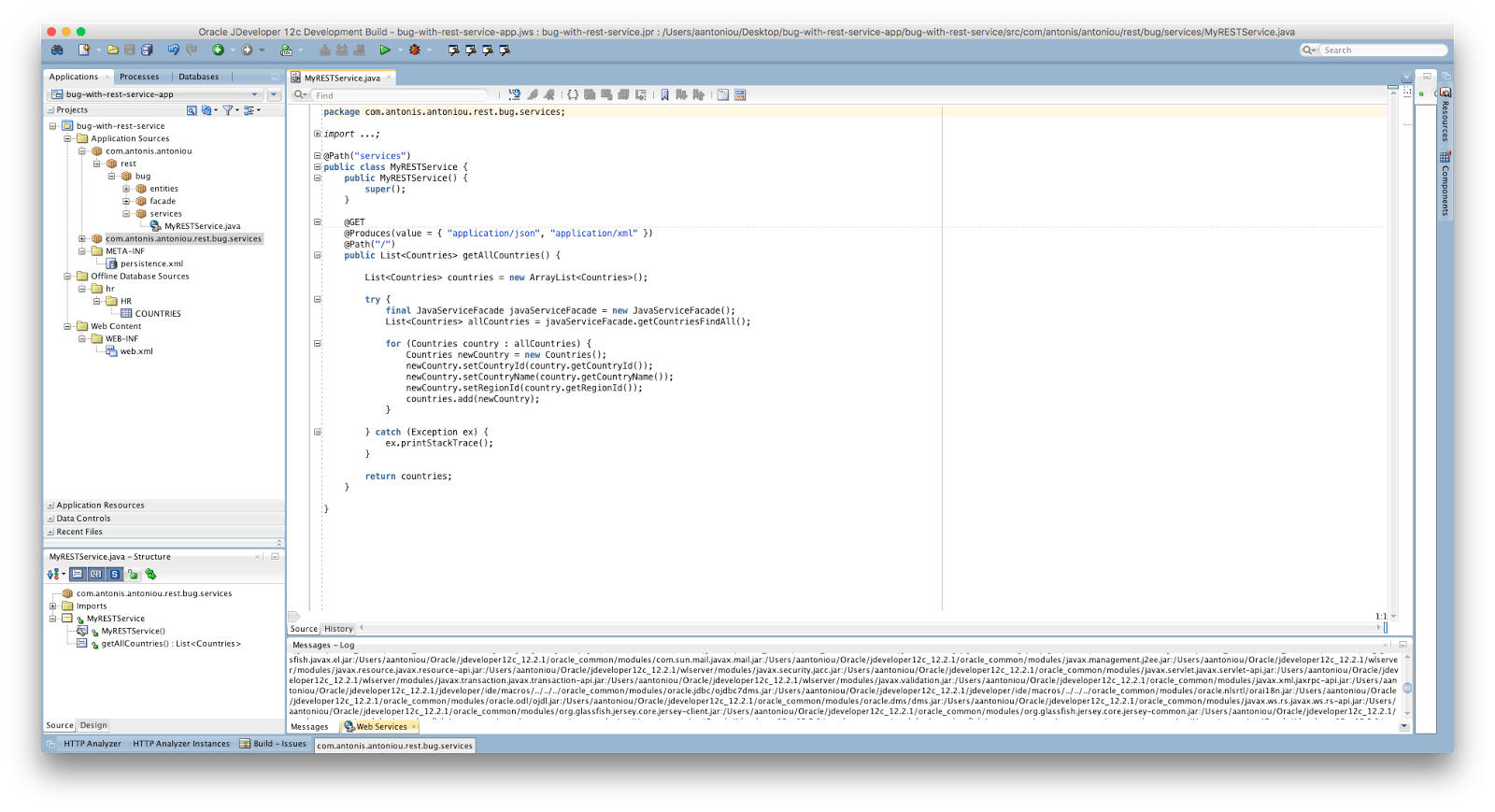
Task: Select web.xml in the project tree
Action: [136, 351]
